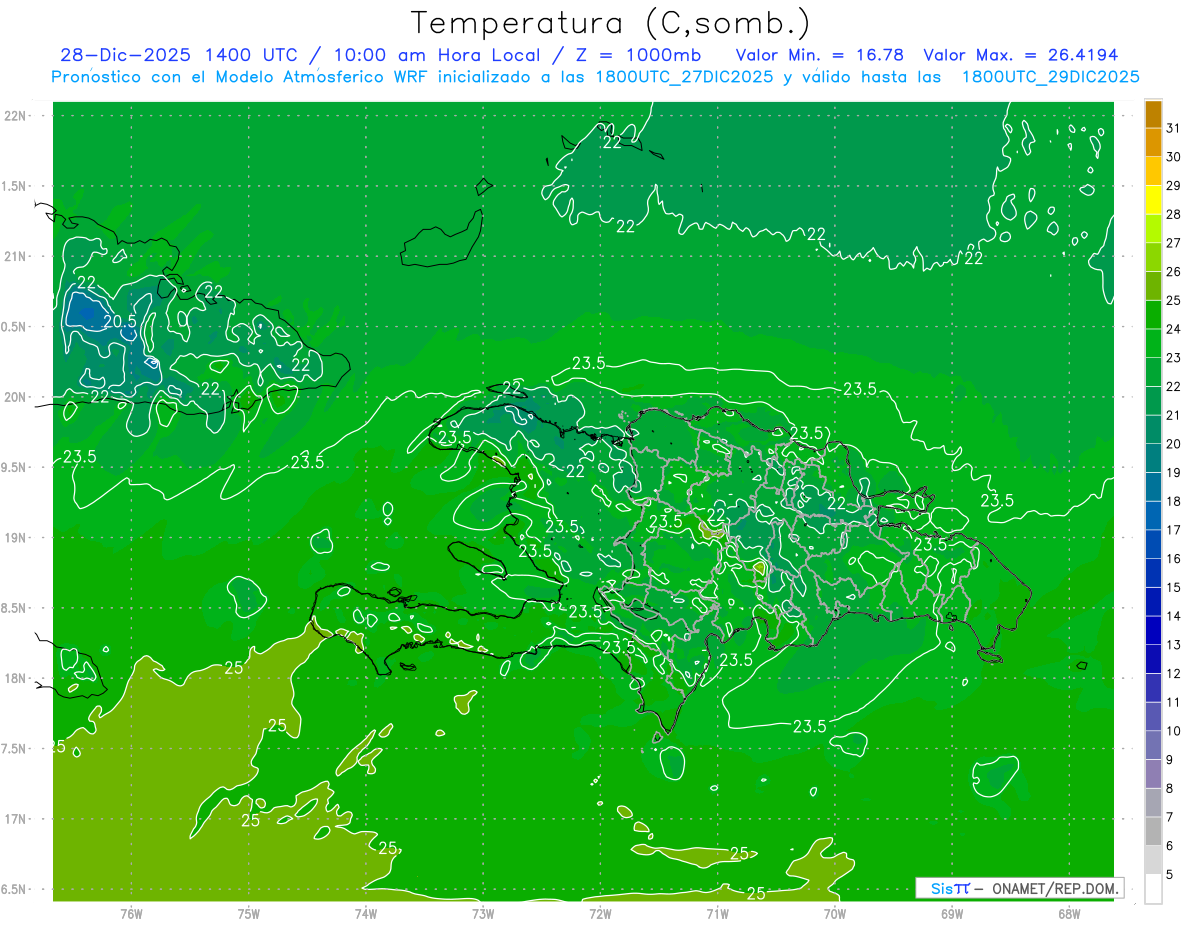Viewport: 1200px width, 927px height.
Task: Click the dark blue legend band between 12 and 13
Action: coord(1153,660)
